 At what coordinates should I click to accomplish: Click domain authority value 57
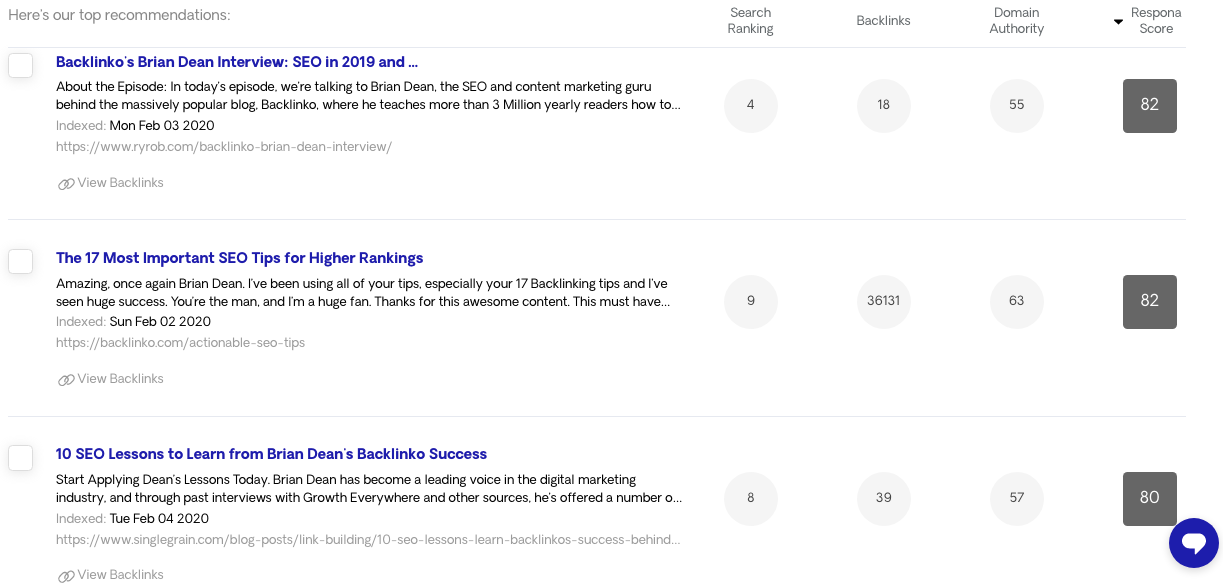click(1017, 498)
